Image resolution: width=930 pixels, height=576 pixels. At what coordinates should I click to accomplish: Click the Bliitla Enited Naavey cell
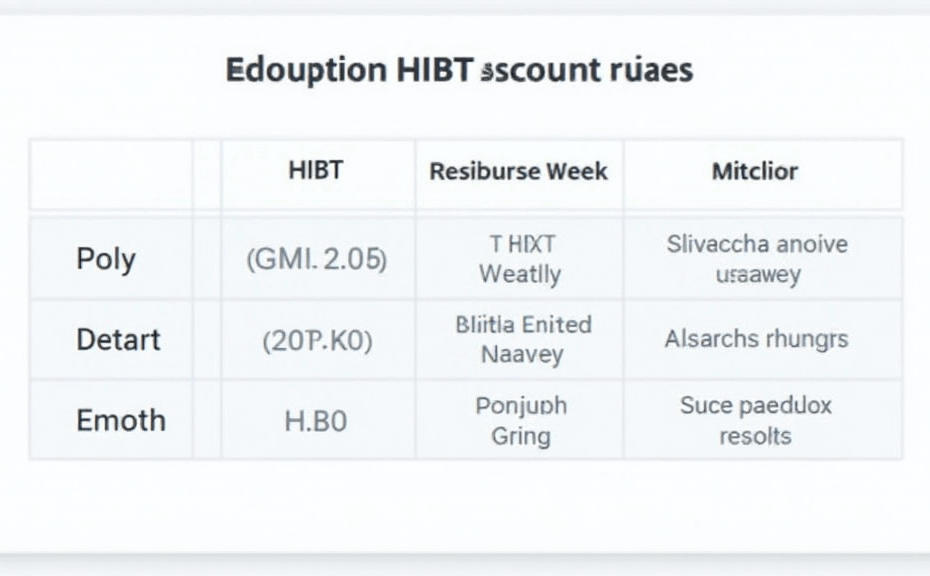(x=523, y=339)
